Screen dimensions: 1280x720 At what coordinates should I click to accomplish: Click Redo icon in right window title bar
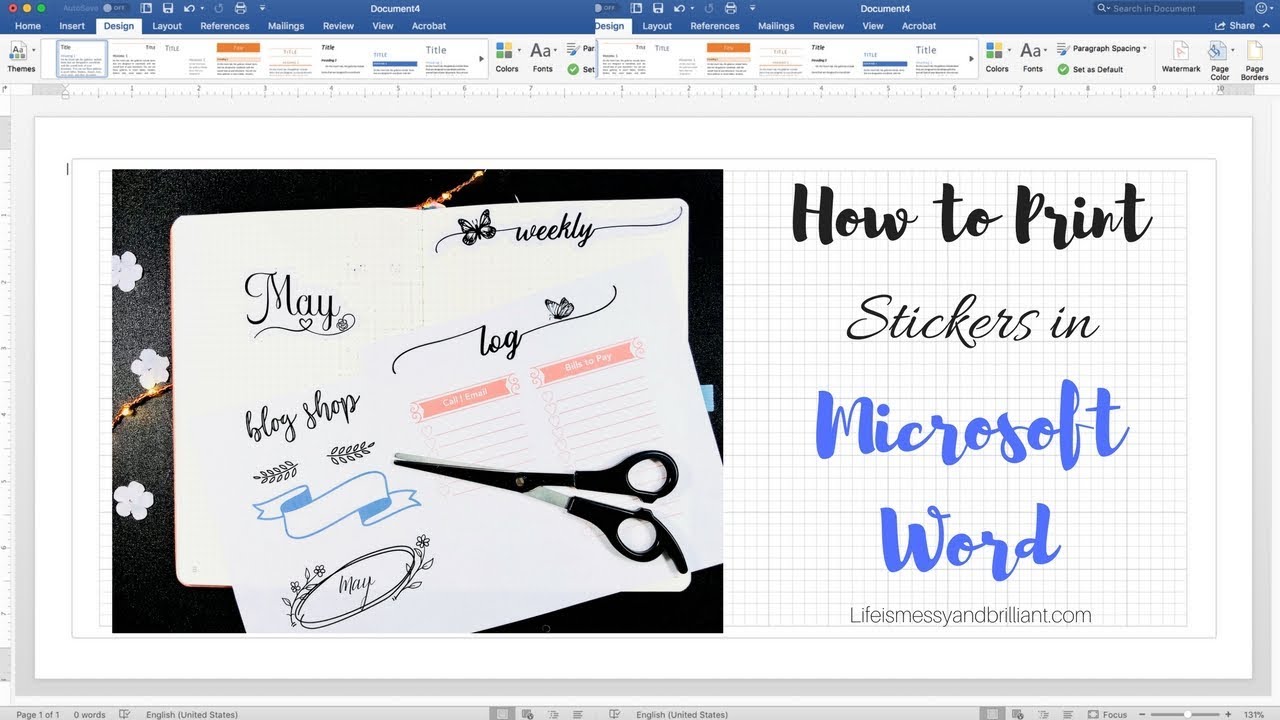coord(709,8)
